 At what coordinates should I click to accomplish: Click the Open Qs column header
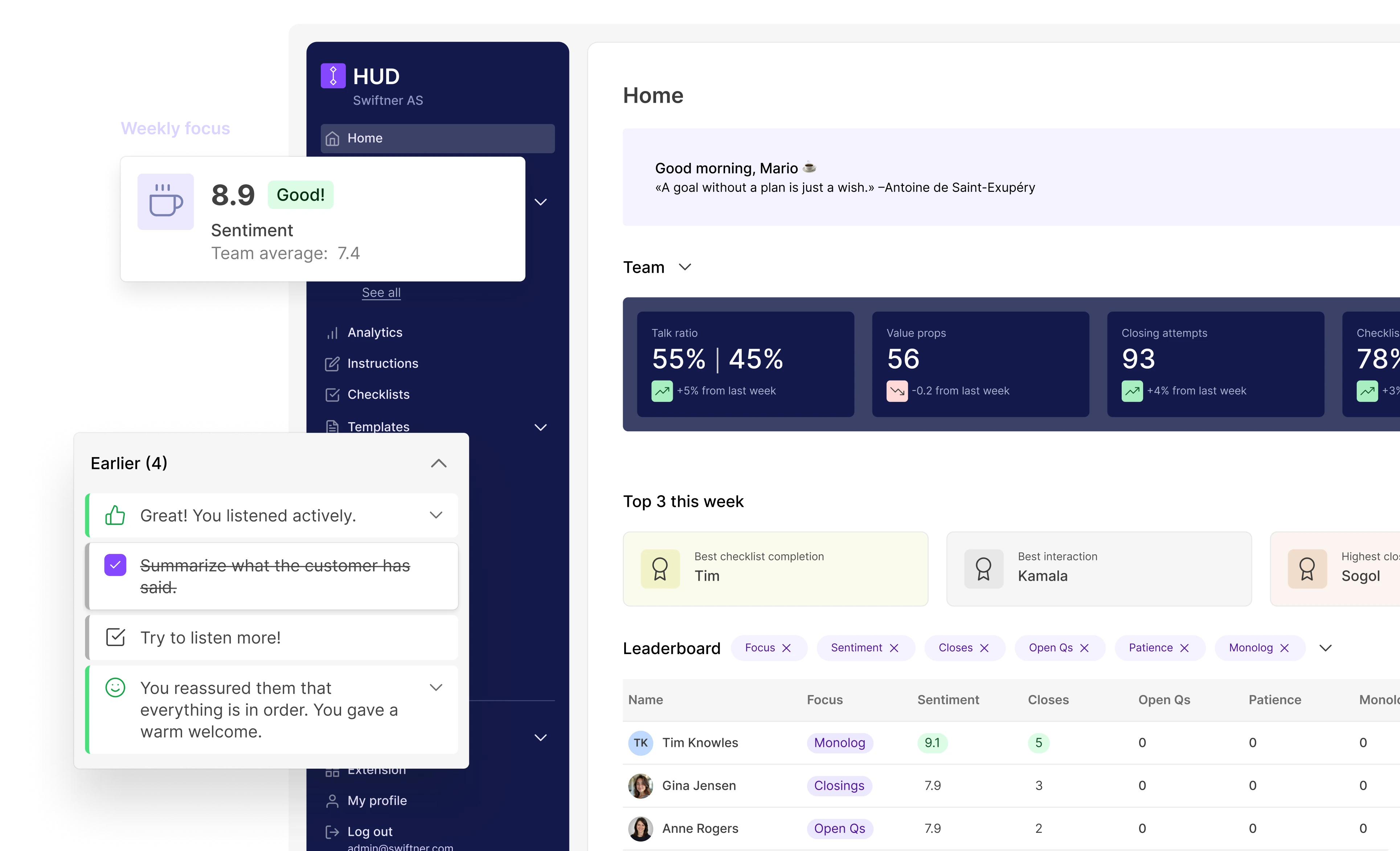click(x=1164, y=700)
